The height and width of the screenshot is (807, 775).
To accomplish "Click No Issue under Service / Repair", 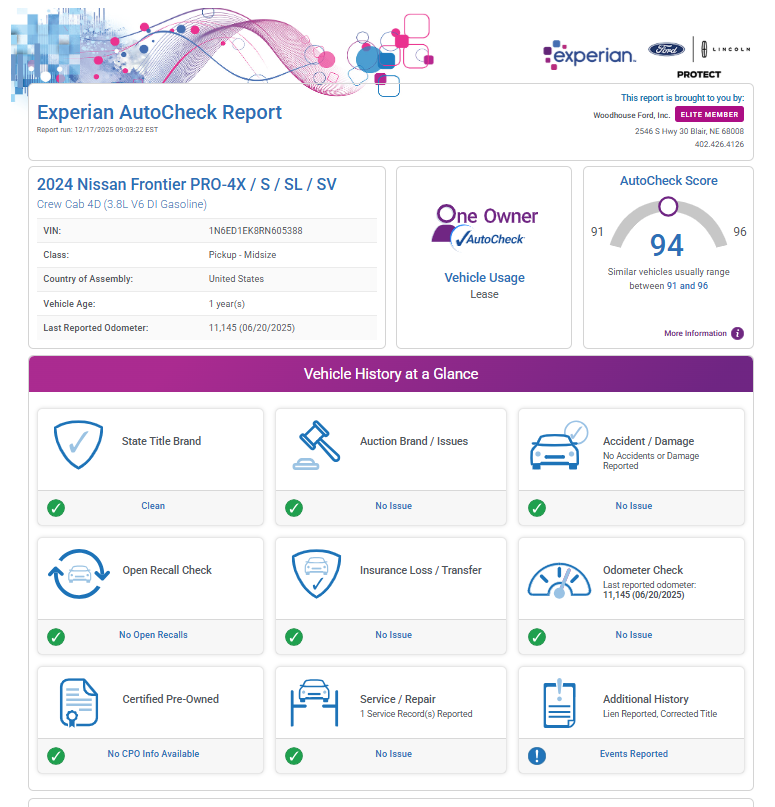I will 394,754.
